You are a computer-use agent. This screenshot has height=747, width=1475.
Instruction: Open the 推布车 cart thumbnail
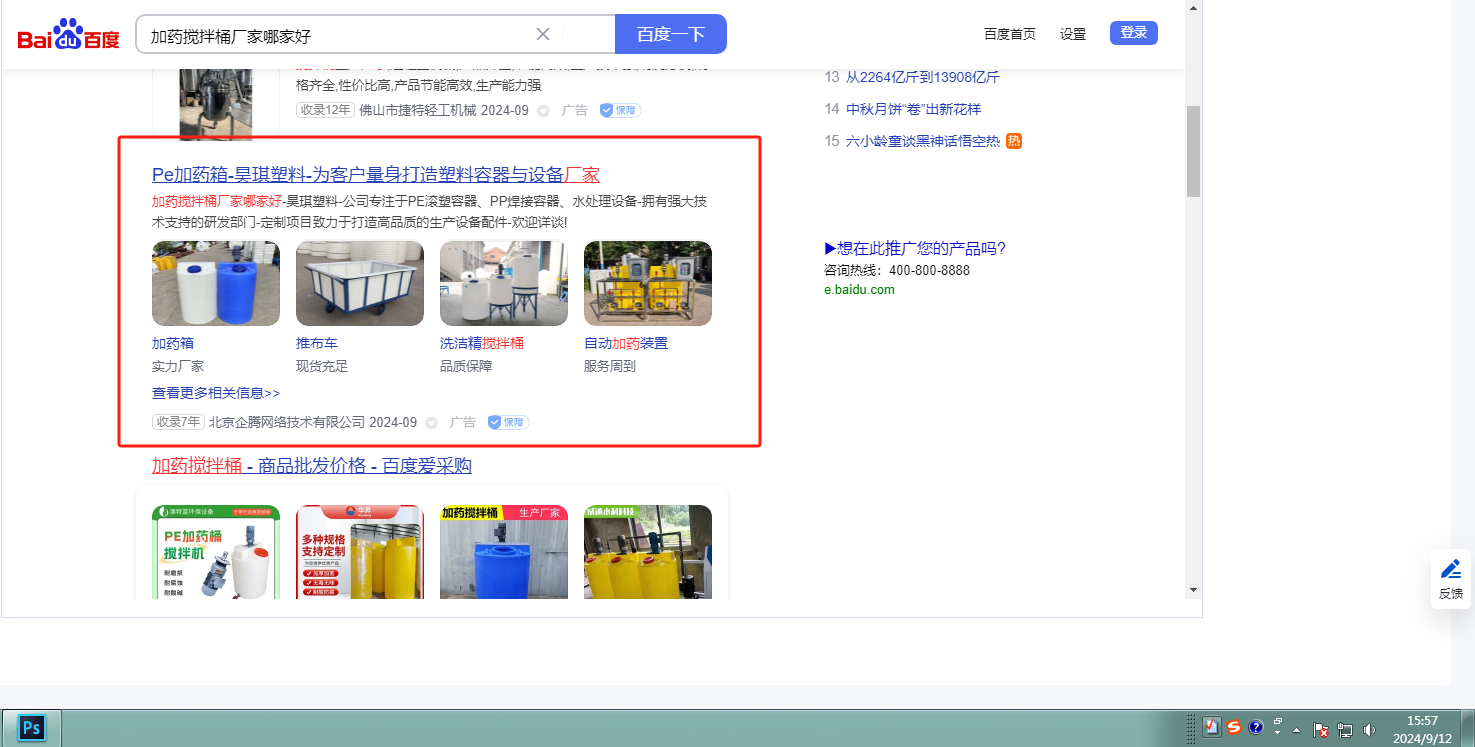tap(360, 283)
